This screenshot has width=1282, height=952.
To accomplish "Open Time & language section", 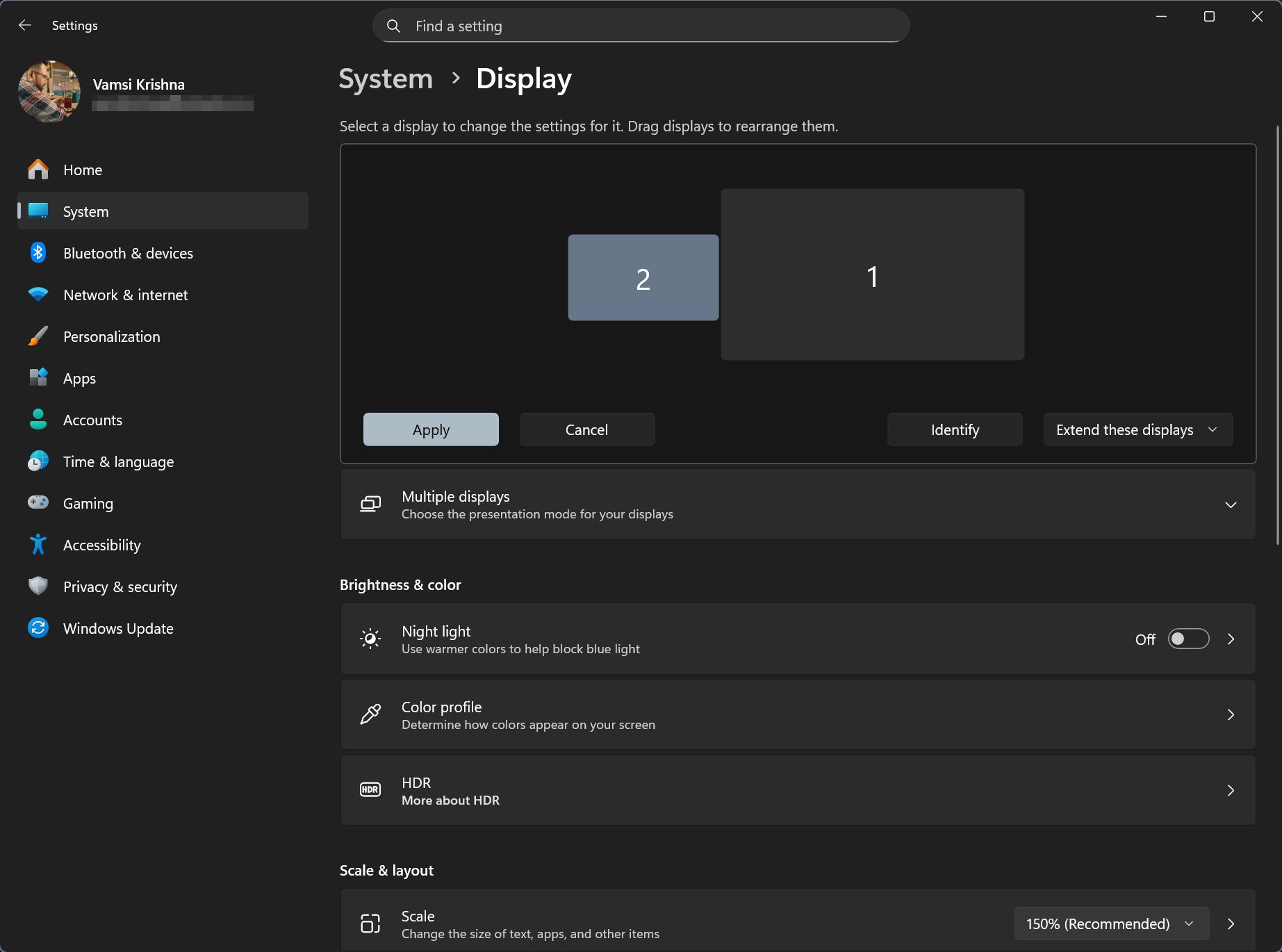I will 163,461.
